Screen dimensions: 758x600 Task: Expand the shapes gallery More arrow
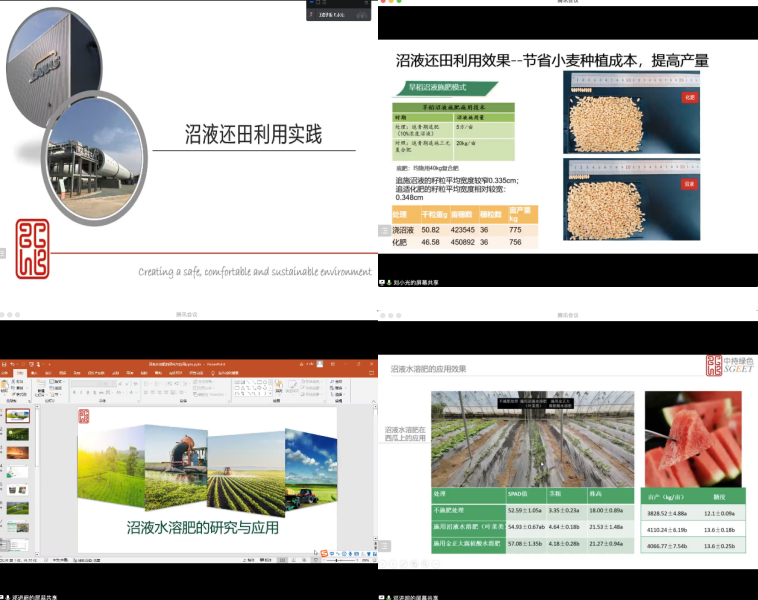(270, 393)
